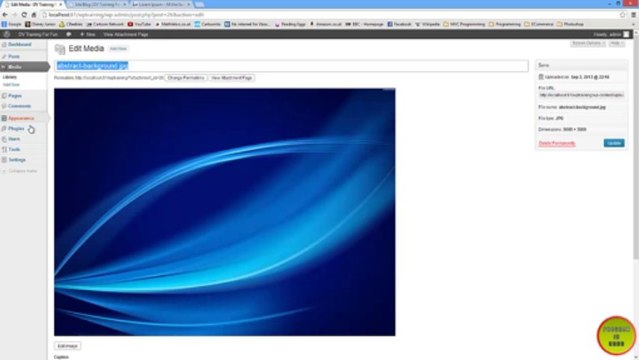Screen dimensions: 639x360
Task: Open the Photoshop bookmark folder
Action: [571, 24]
